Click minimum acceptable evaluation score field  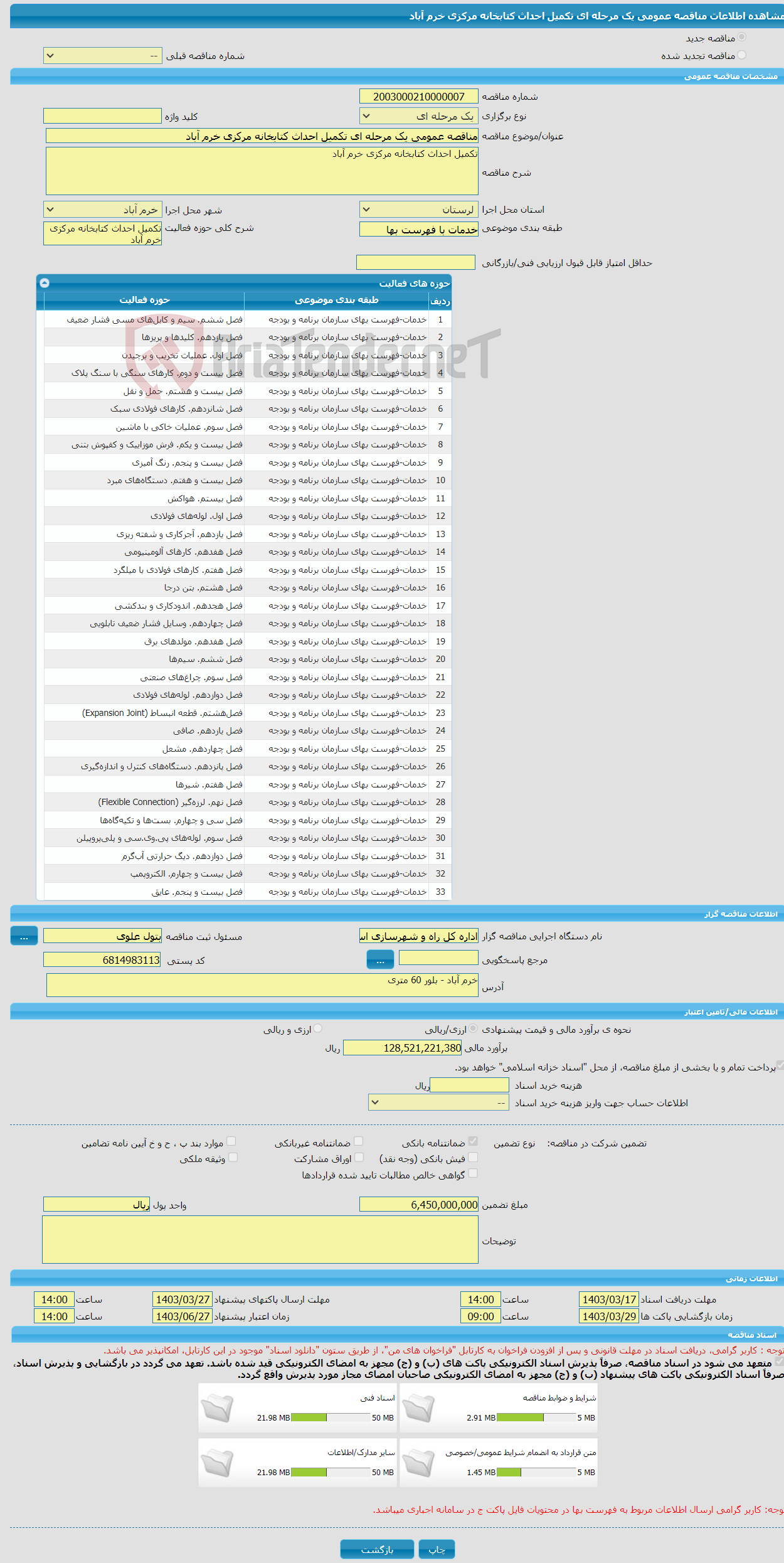coord(416,262)
